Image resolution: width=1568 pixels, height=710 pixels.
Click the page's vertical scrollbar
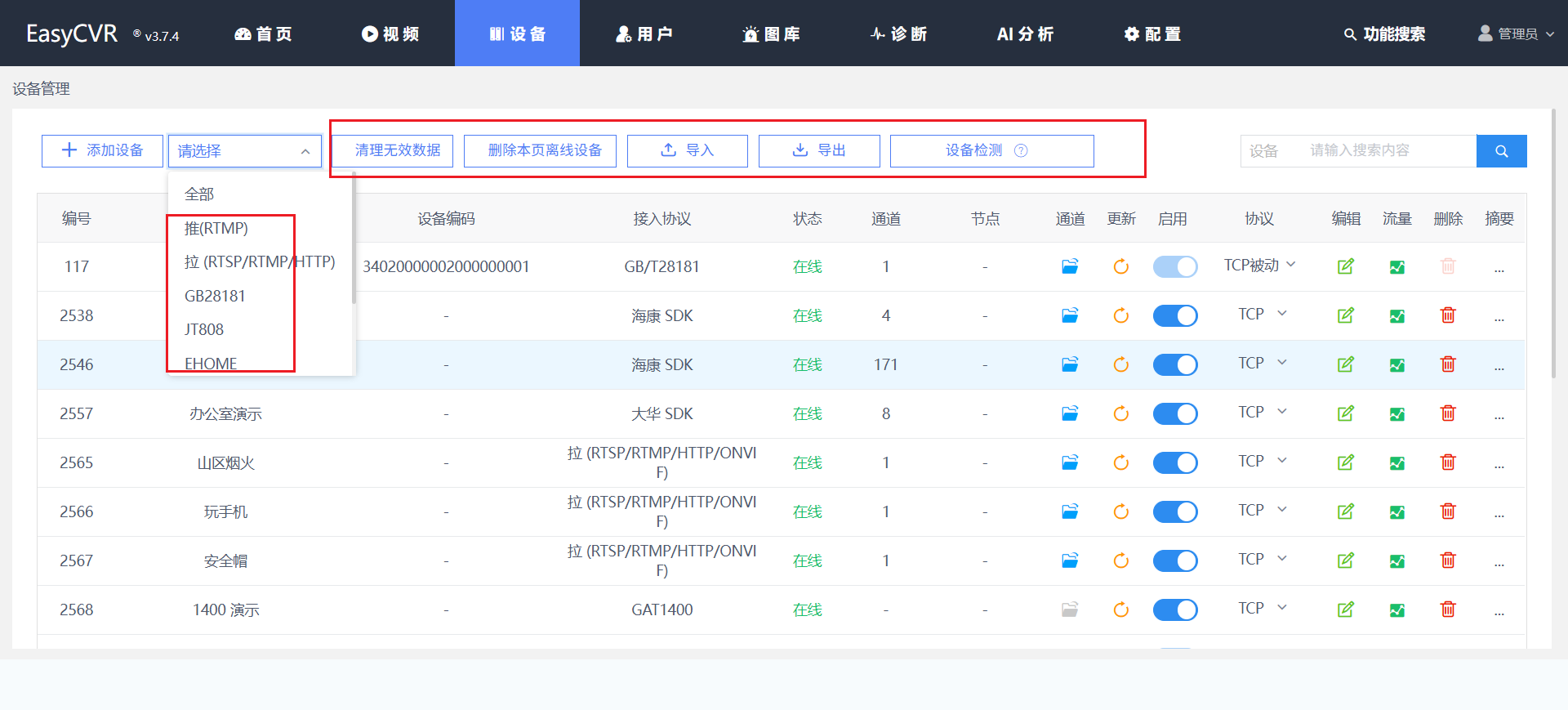coord(1553,245)
